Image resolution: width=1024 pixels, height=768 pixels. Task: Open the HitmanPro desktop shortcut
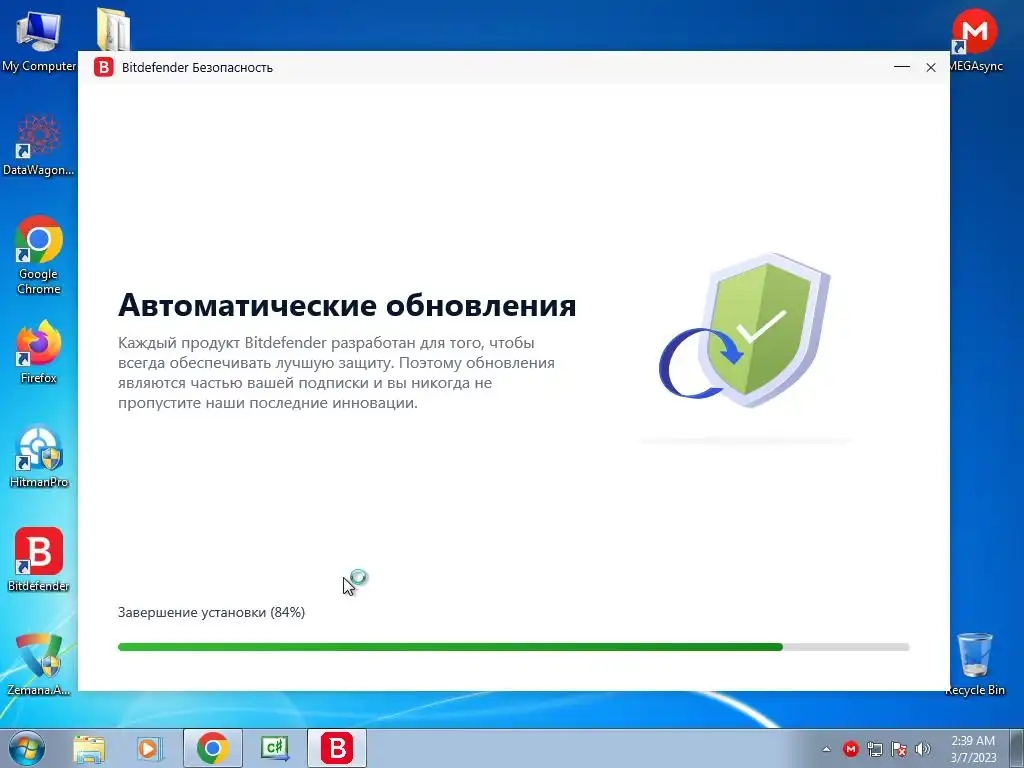tap(39, 457)
